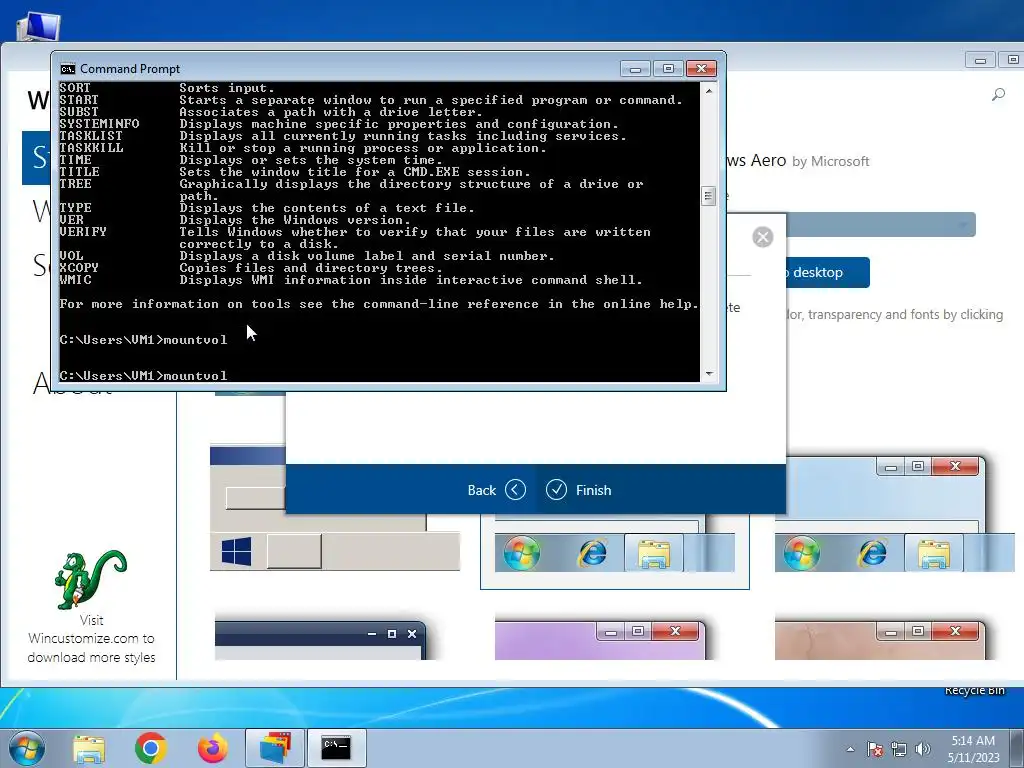1024x768 pixels.
Task: Visit Wincustomize.com gecko logo
Action: 91,579
